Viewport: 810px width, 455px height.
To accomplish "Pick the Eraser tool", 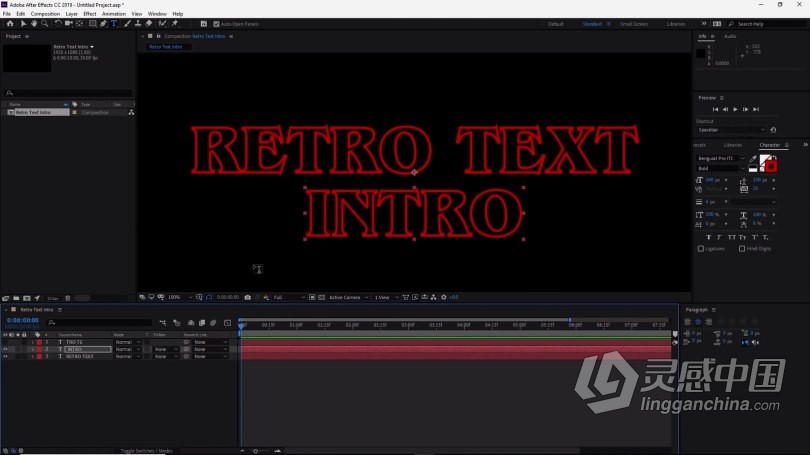I will tap(148, 23).
